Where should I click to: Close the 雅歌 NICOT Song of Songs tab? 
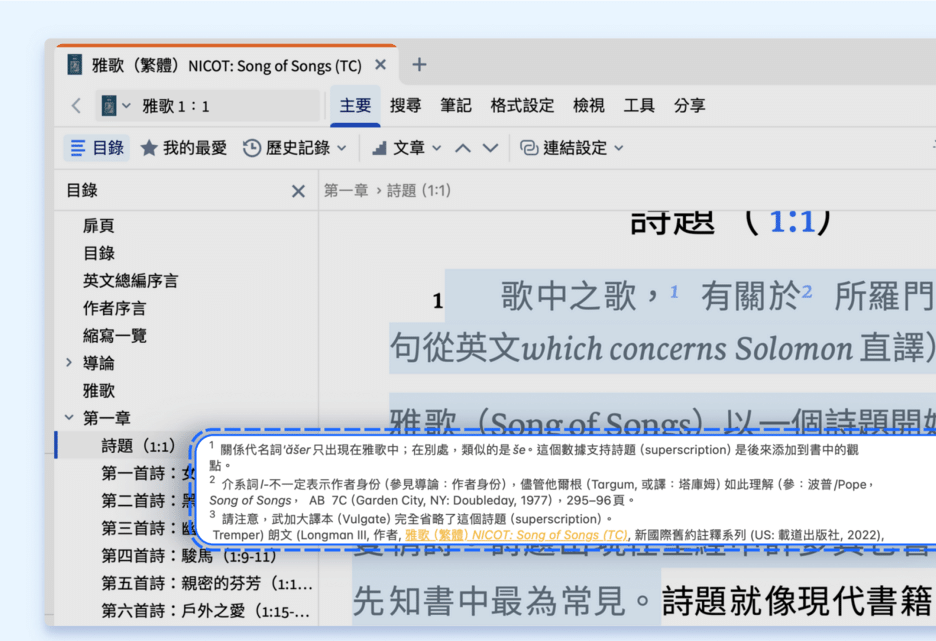380,65
